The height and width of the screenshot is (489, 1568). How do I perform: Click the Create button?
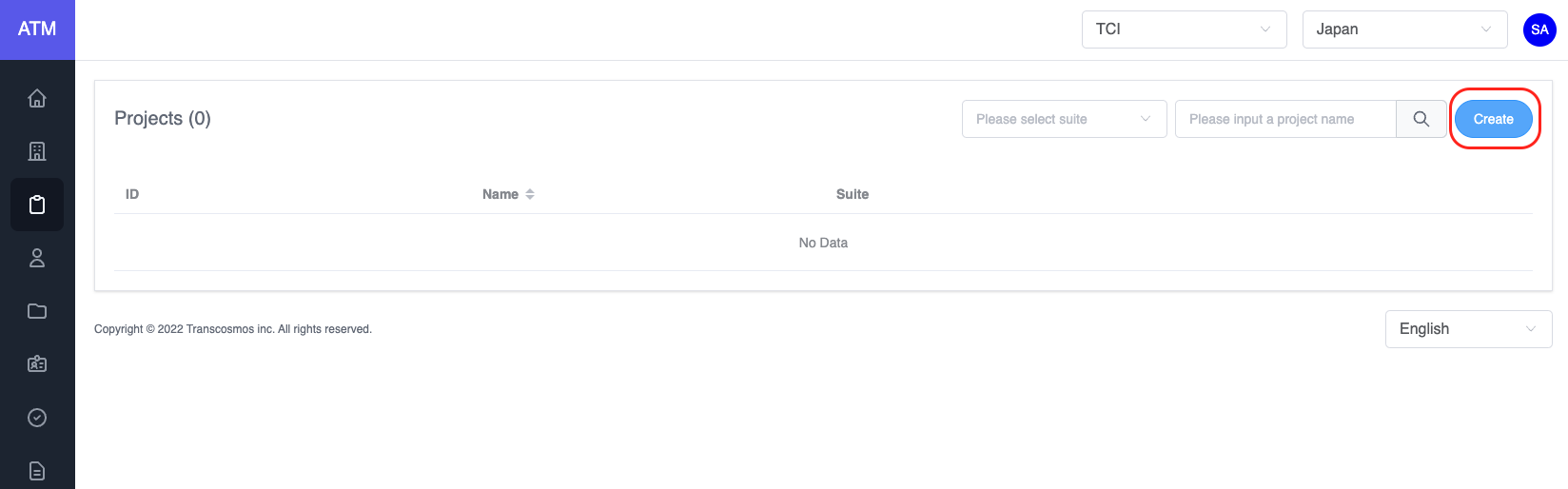(x=1493, y=119)
